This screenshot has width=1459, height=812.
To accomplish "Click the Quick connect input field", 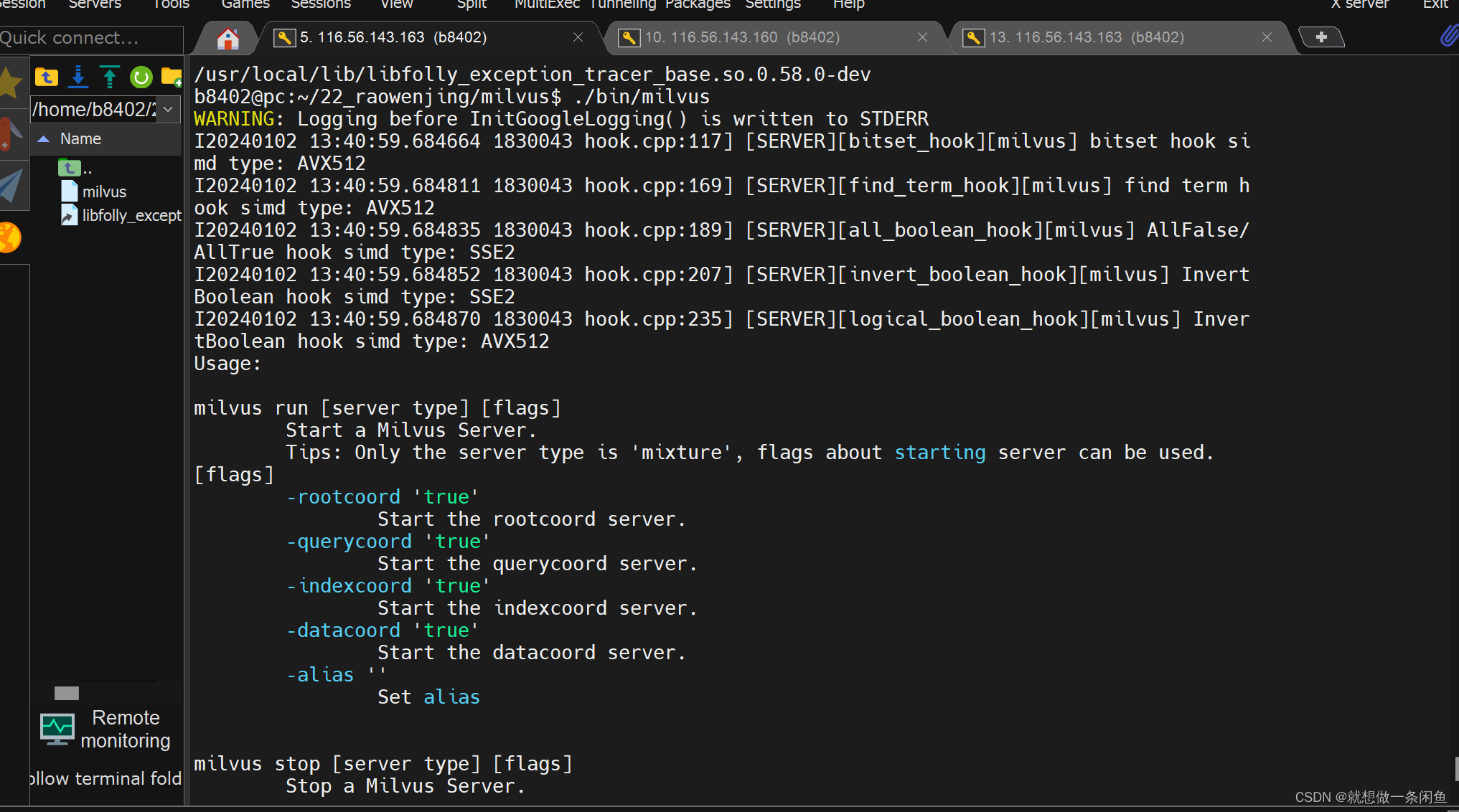I will coord(90,38).
